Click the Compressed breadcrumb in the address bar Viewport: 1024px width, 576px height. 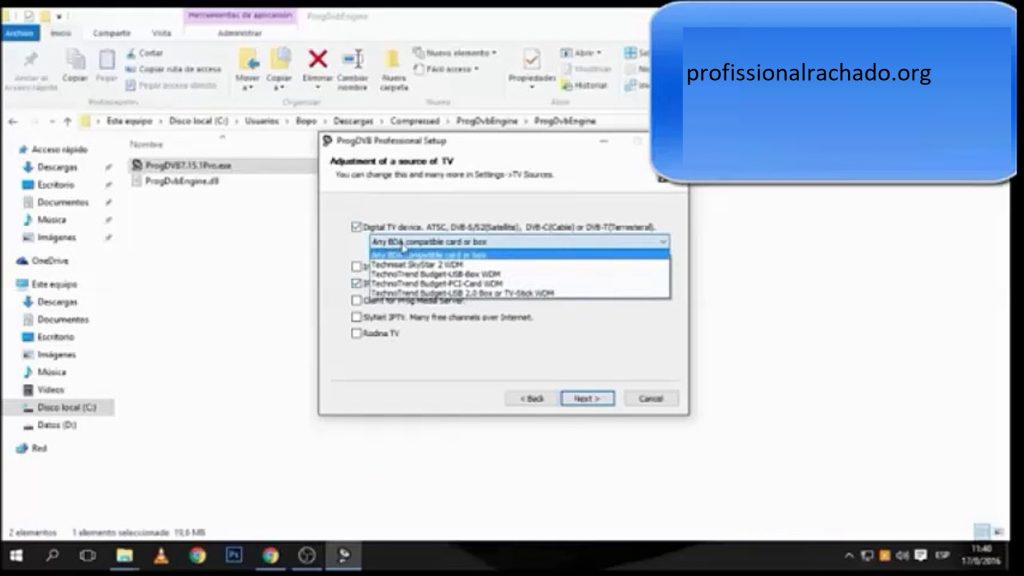coord(415,121)
